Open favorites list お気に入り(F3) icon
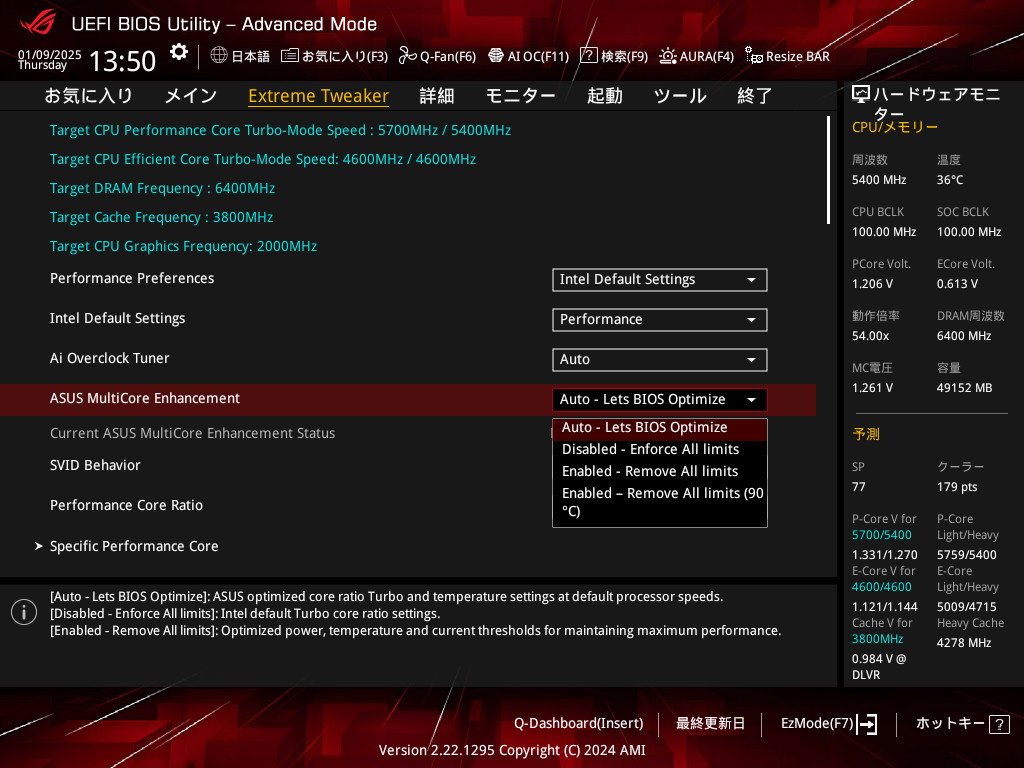Image resolution: width=1024 pixels, height=768 pixels. [290, 56]
